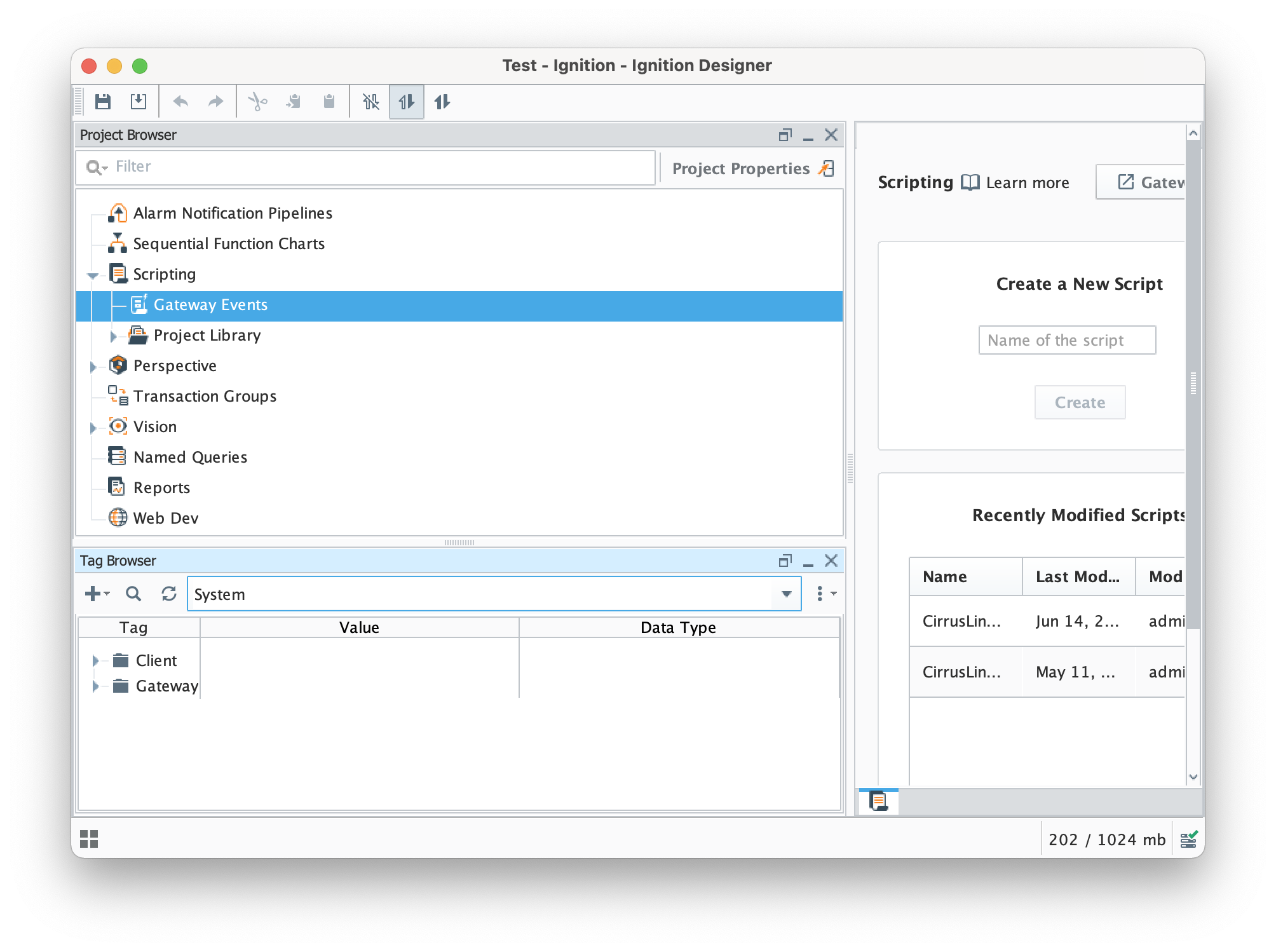
Task: Open the Tag Browser more options menu
Action: [x=825, y=594]
